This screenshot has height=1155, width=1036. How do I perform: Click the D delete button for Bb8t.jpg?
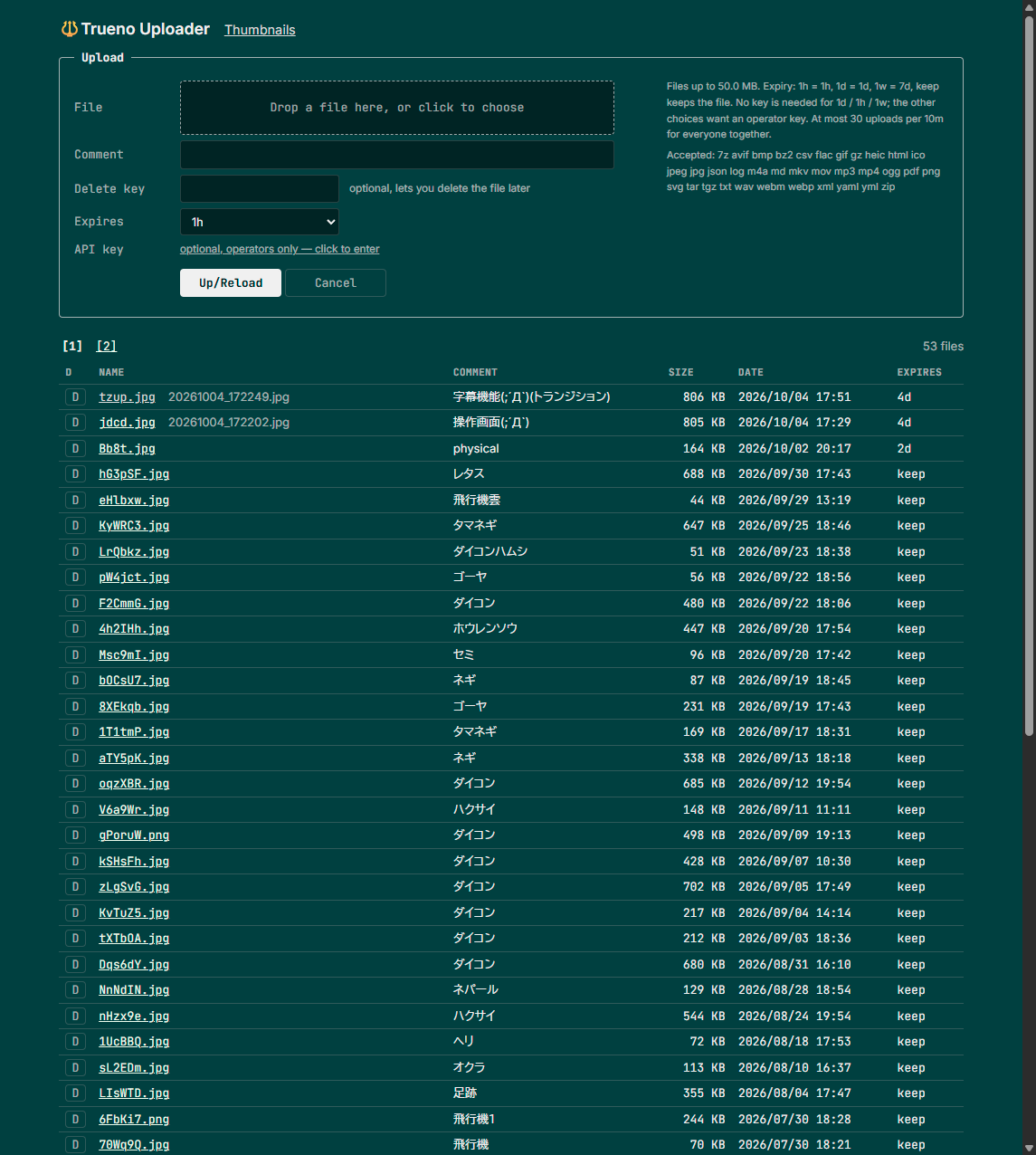[x=75, y=448]
